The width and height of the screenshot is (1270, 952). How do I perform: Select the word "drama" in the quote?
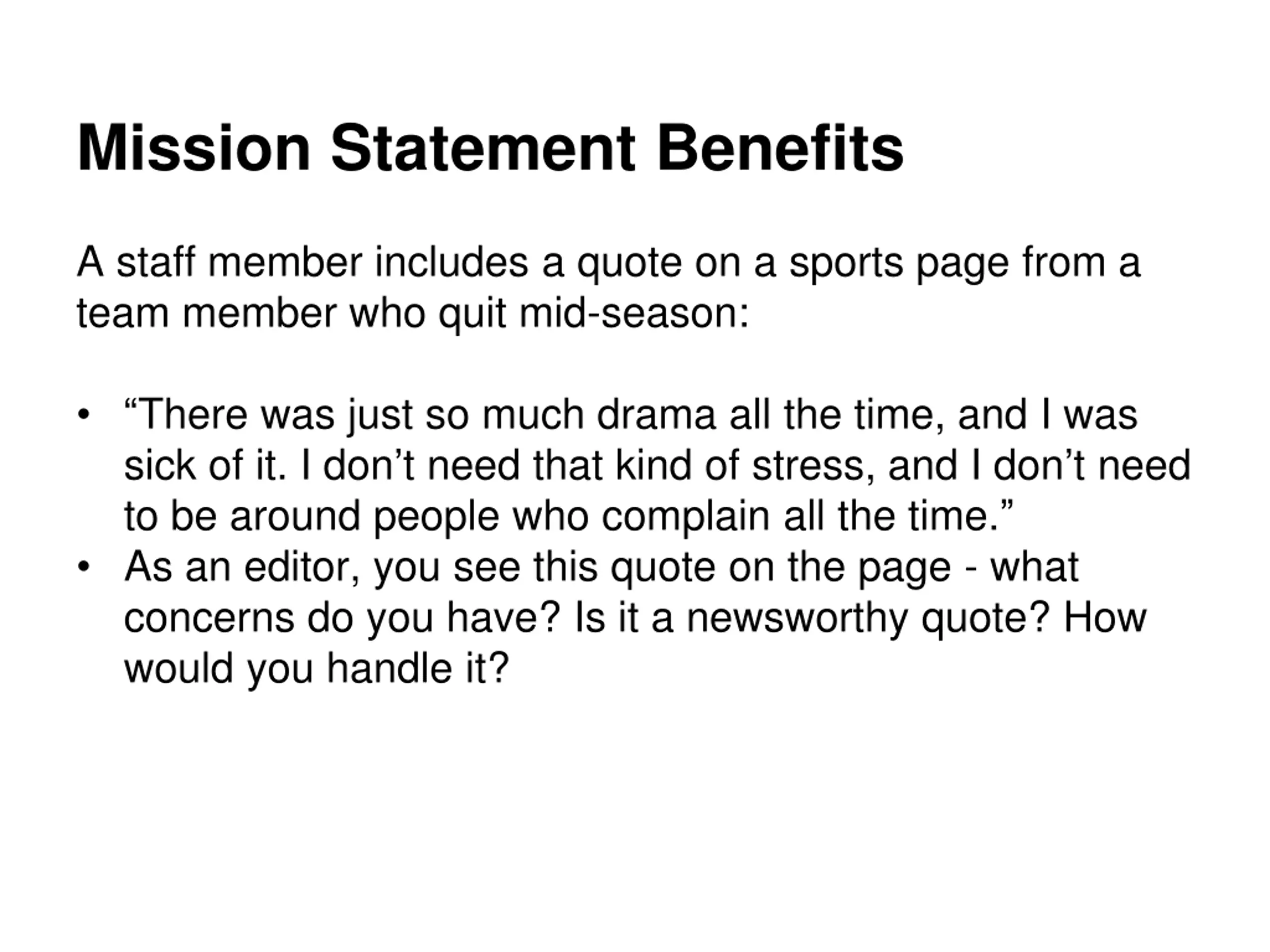(x=656, y=415)
